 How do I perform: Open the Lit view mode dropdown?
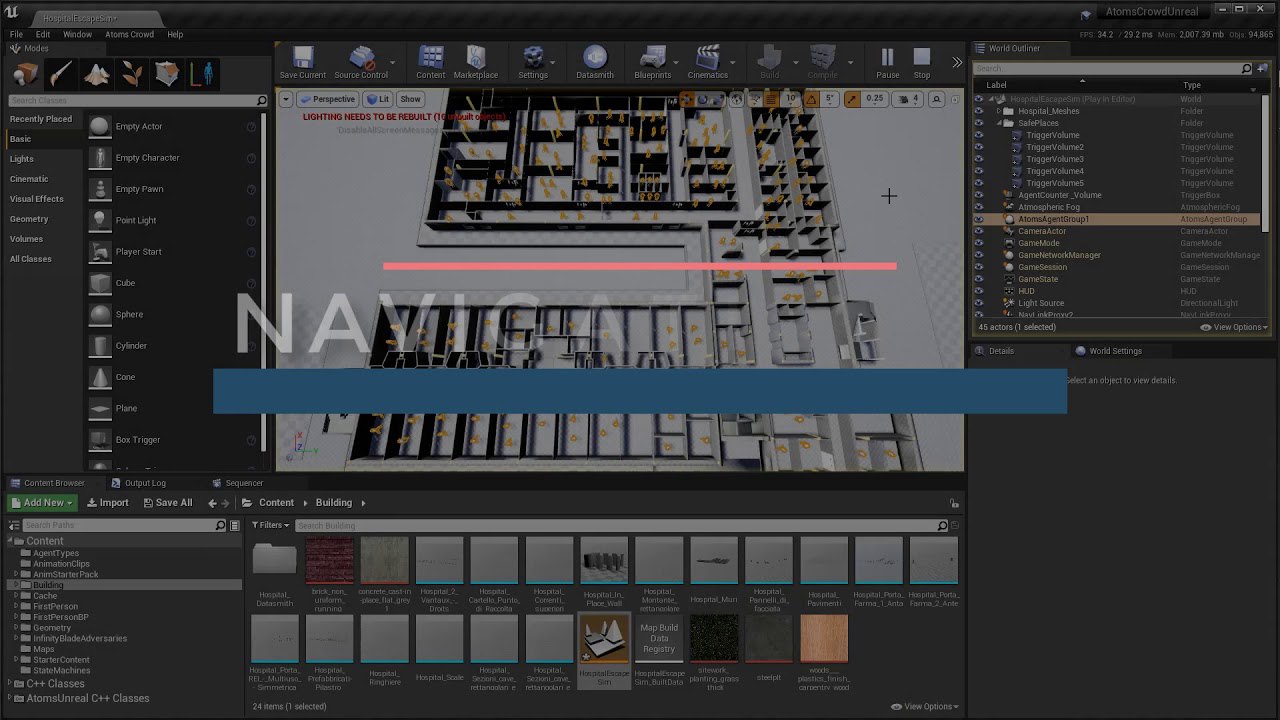coord(378,99)
